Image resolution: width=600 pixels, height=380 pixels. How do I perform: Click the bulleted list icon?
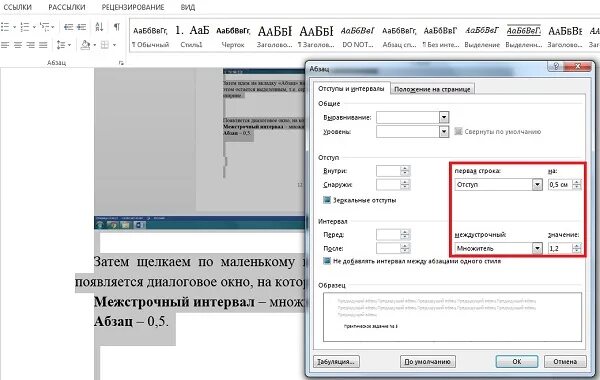5,27
